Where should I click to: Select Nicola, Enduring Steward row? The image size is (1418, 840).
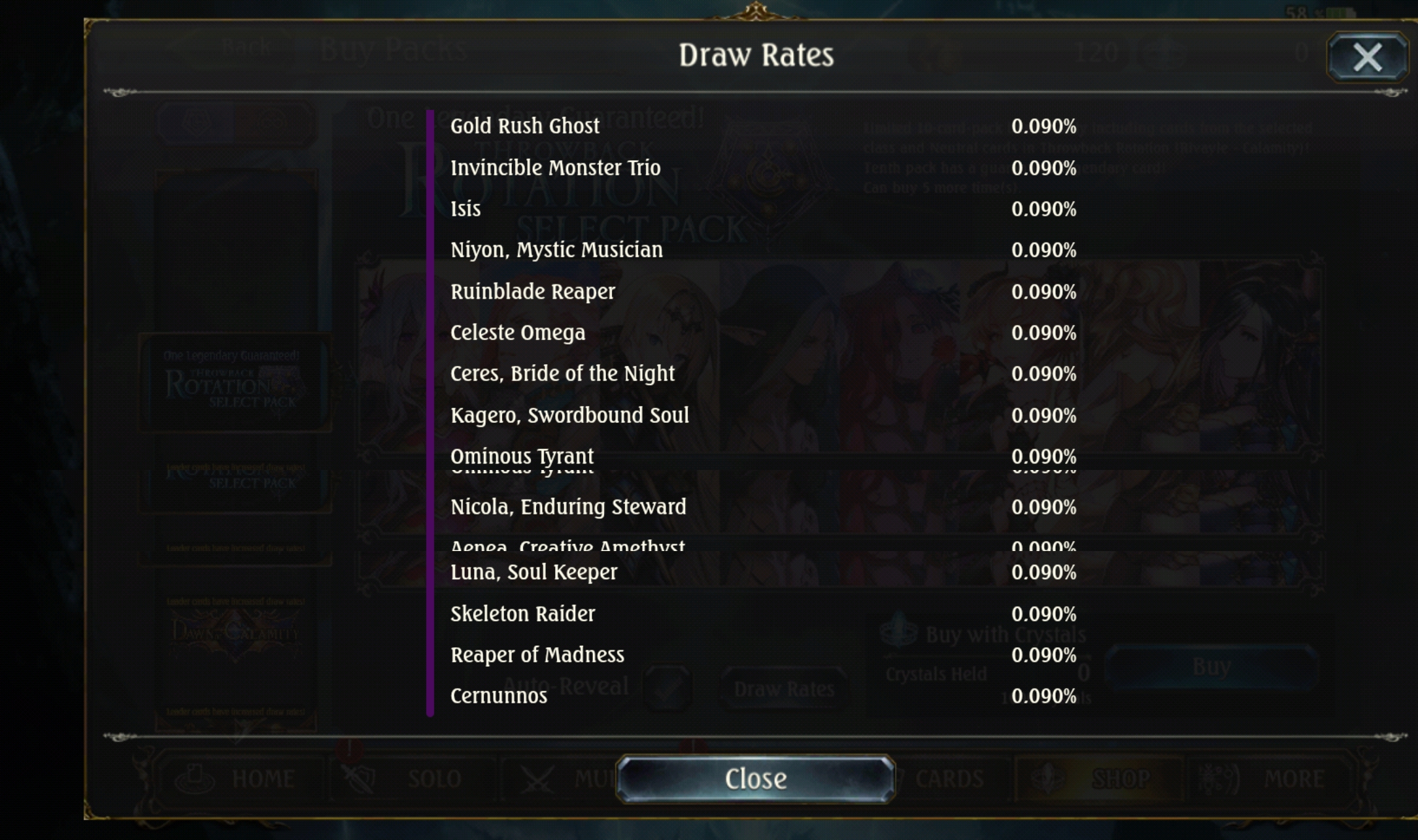[x=763, y=507]
